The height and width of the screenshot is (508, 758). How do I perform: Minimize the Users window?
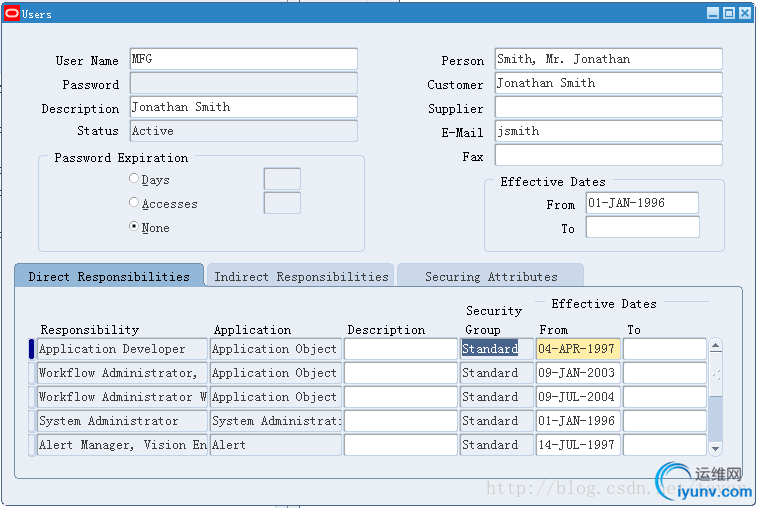click(x=713, y=13)
